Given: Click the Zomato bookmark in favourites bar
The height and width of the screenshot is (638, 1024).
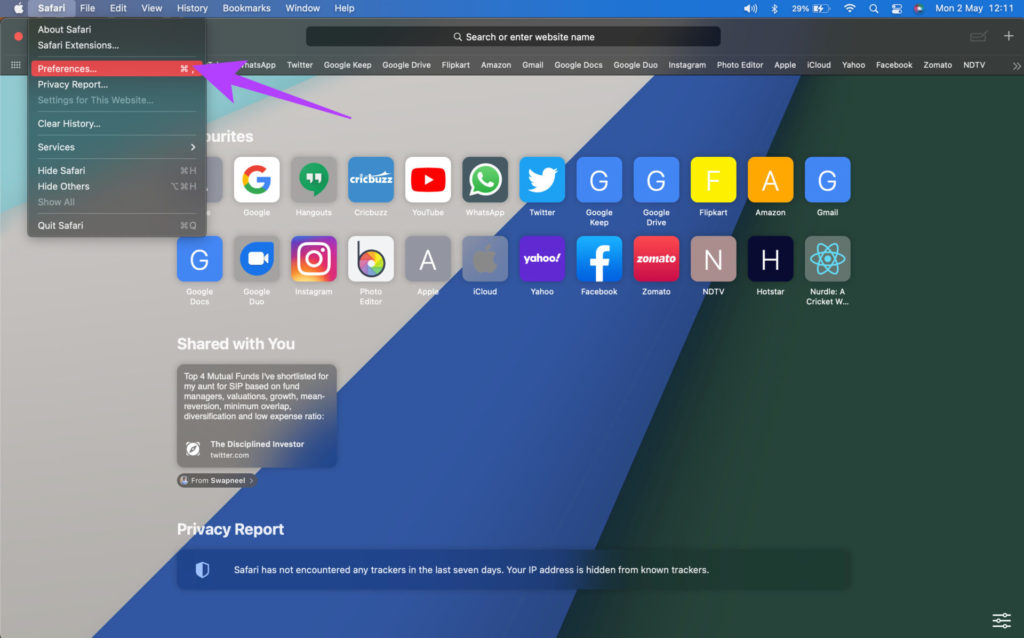Looking at the screenshot, I should pos(937,65).
